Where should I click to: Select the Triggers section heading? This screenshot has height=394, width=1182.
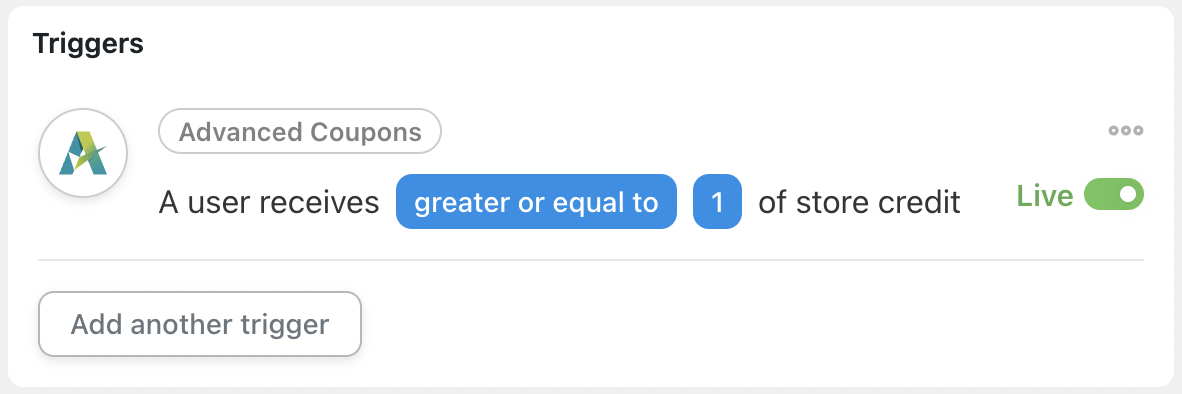[88, 44]
